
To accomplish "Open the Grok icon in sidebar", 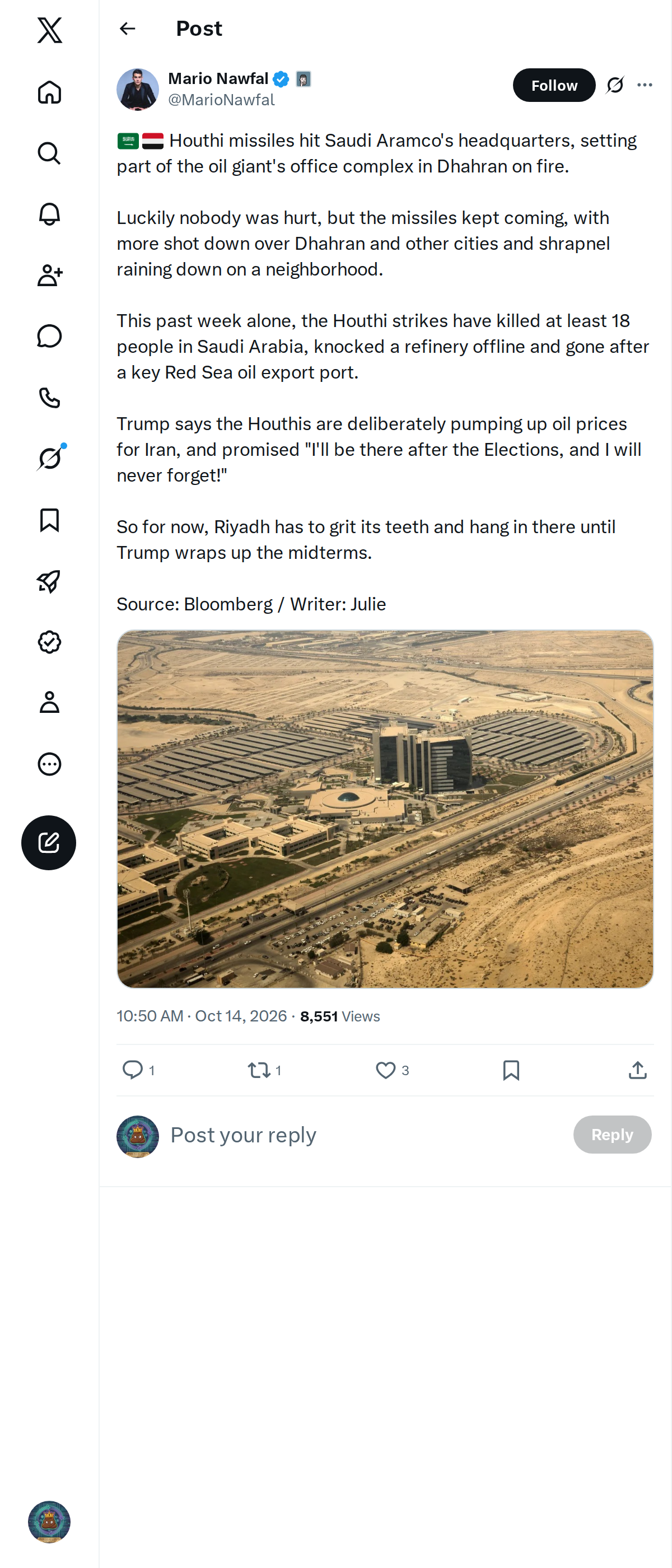I will (x=49, y=458).
